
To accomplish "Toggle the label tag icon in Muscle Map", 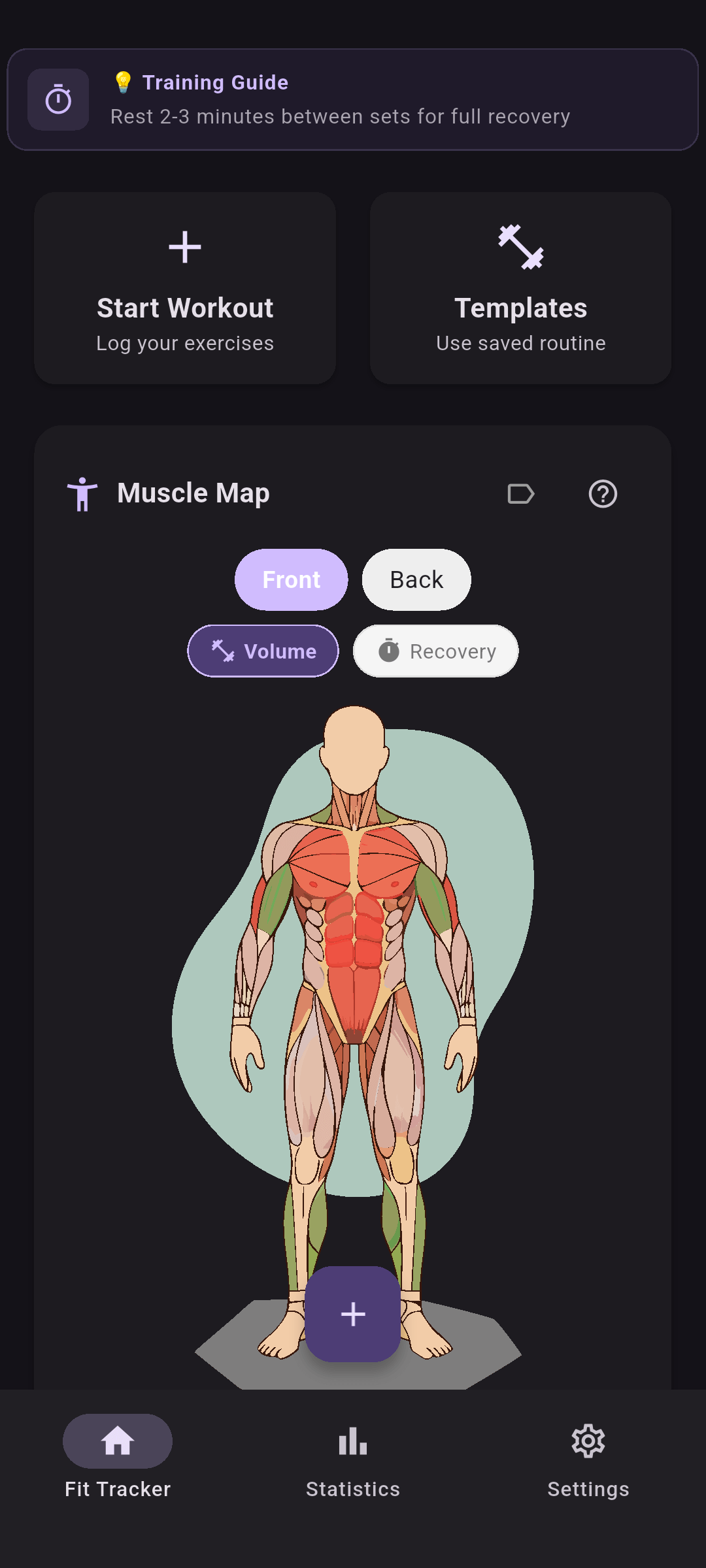I will click(x=521, y=494).
